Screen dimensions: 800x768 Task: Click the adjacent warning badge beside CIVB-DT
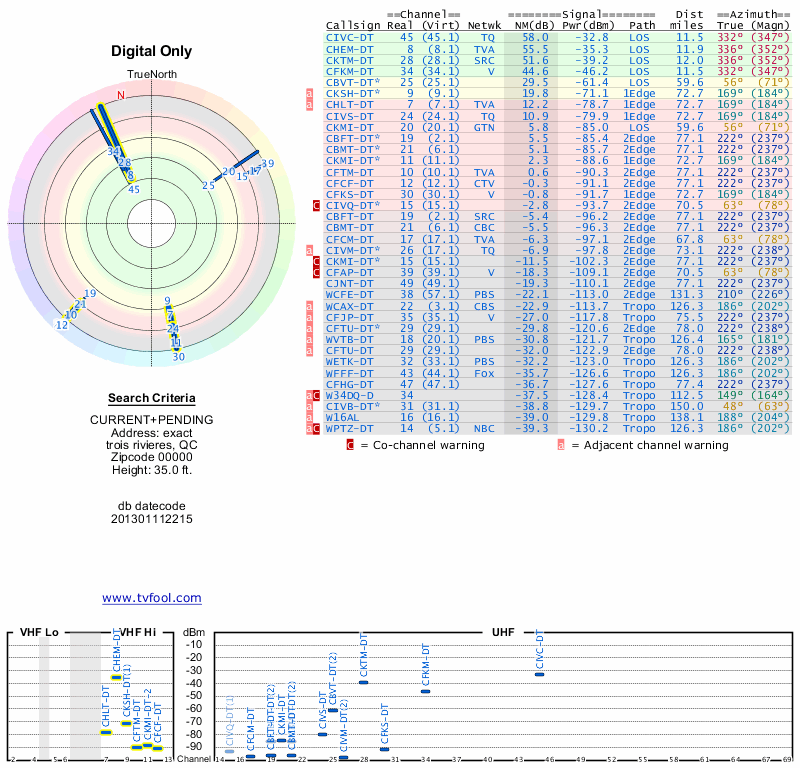click(x=309, y=406)
